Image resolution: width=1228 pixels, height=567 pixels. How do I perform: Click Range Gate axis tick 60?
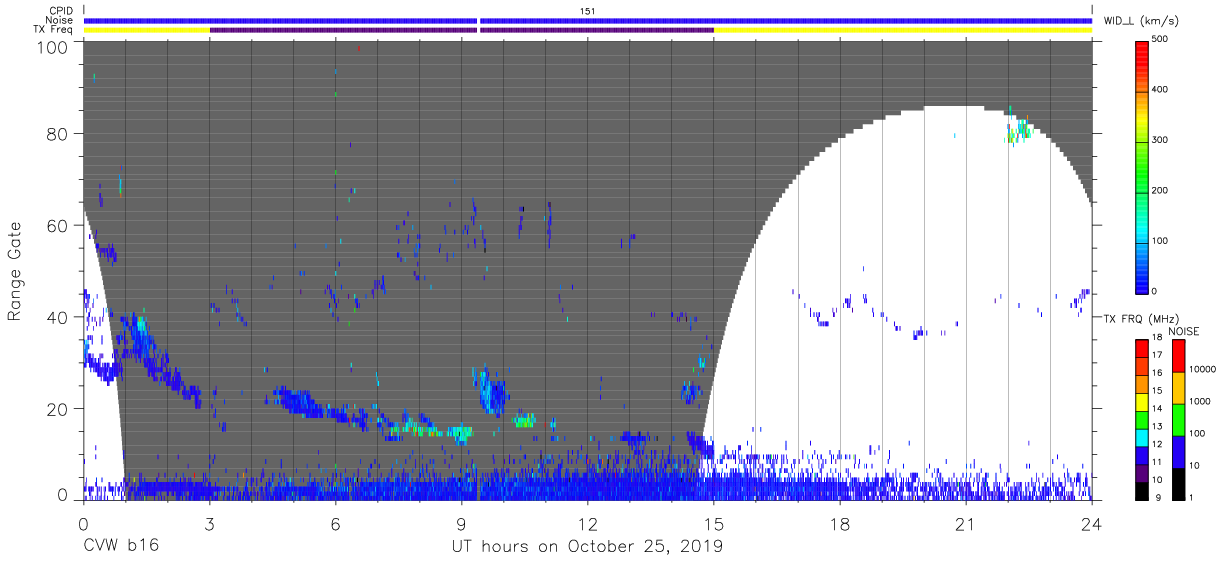(57, 225)
